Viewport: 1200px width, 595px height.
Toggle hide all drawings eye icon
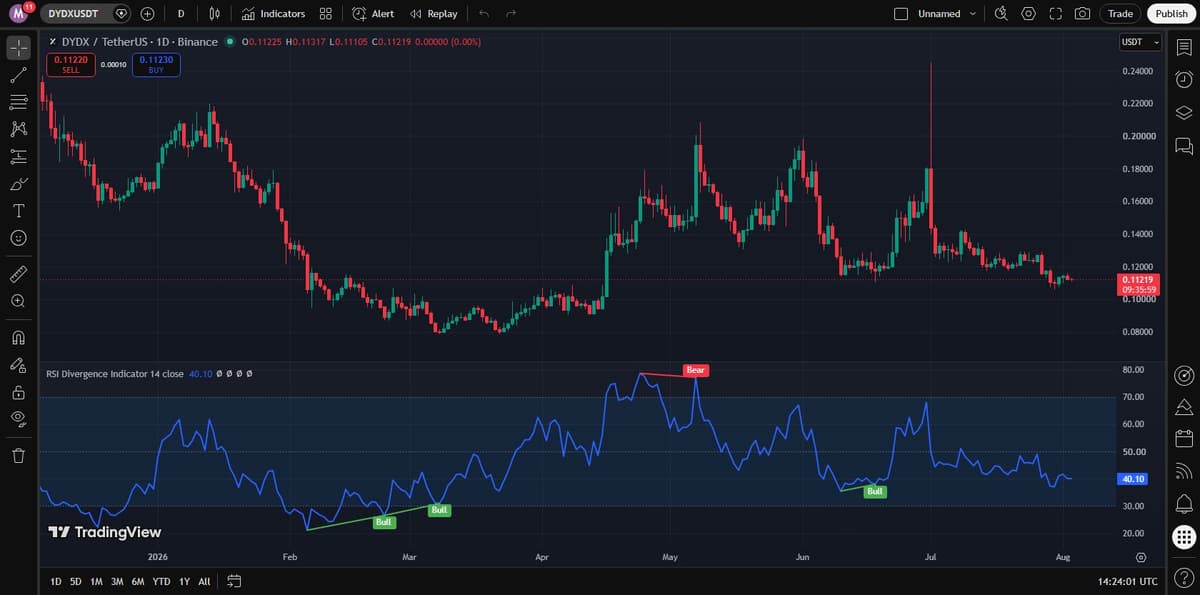pyautogui.click(x=18, y=419)
